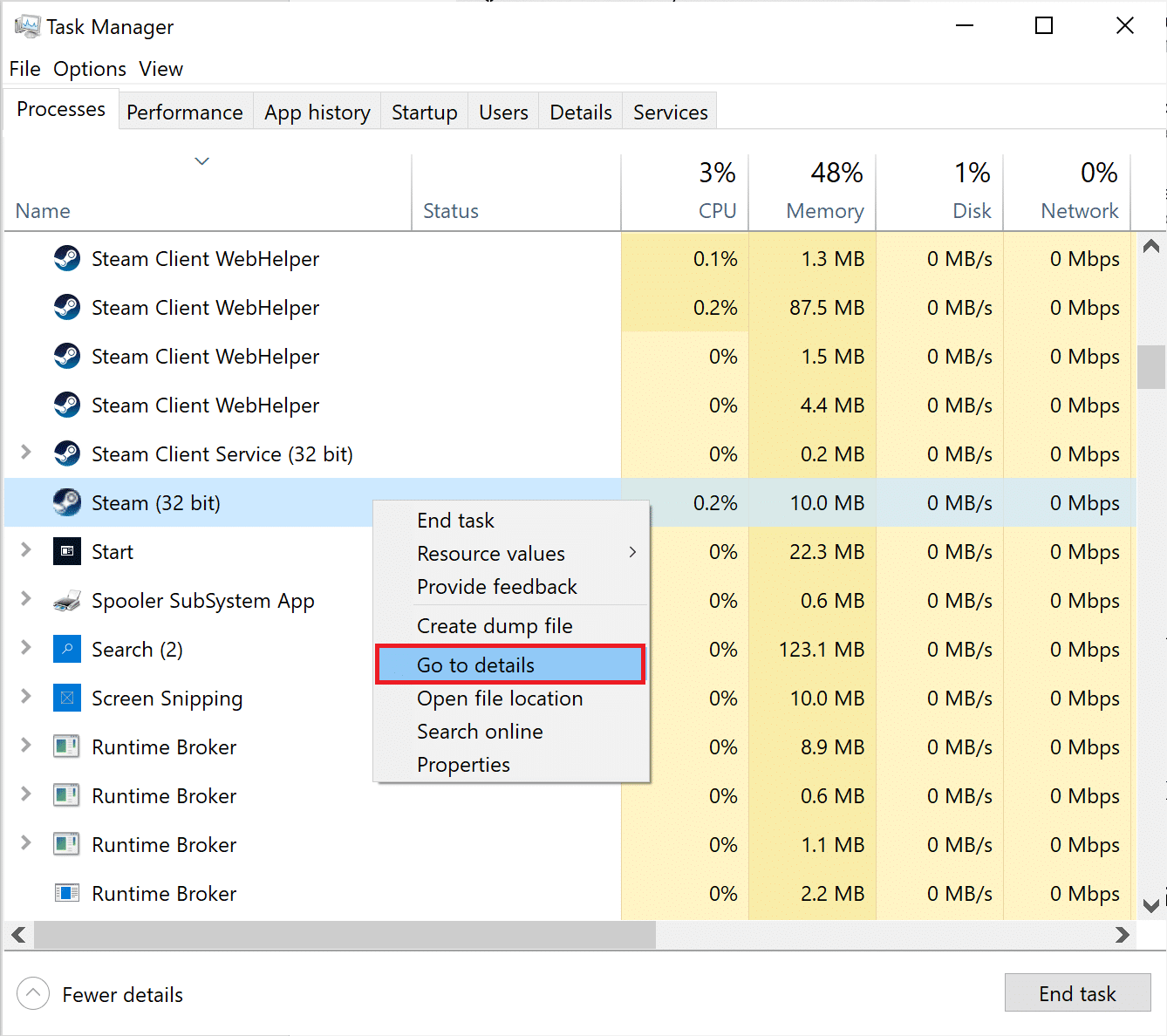
Task: Choose Open file location from context menu
Action: tap(500, 699)
